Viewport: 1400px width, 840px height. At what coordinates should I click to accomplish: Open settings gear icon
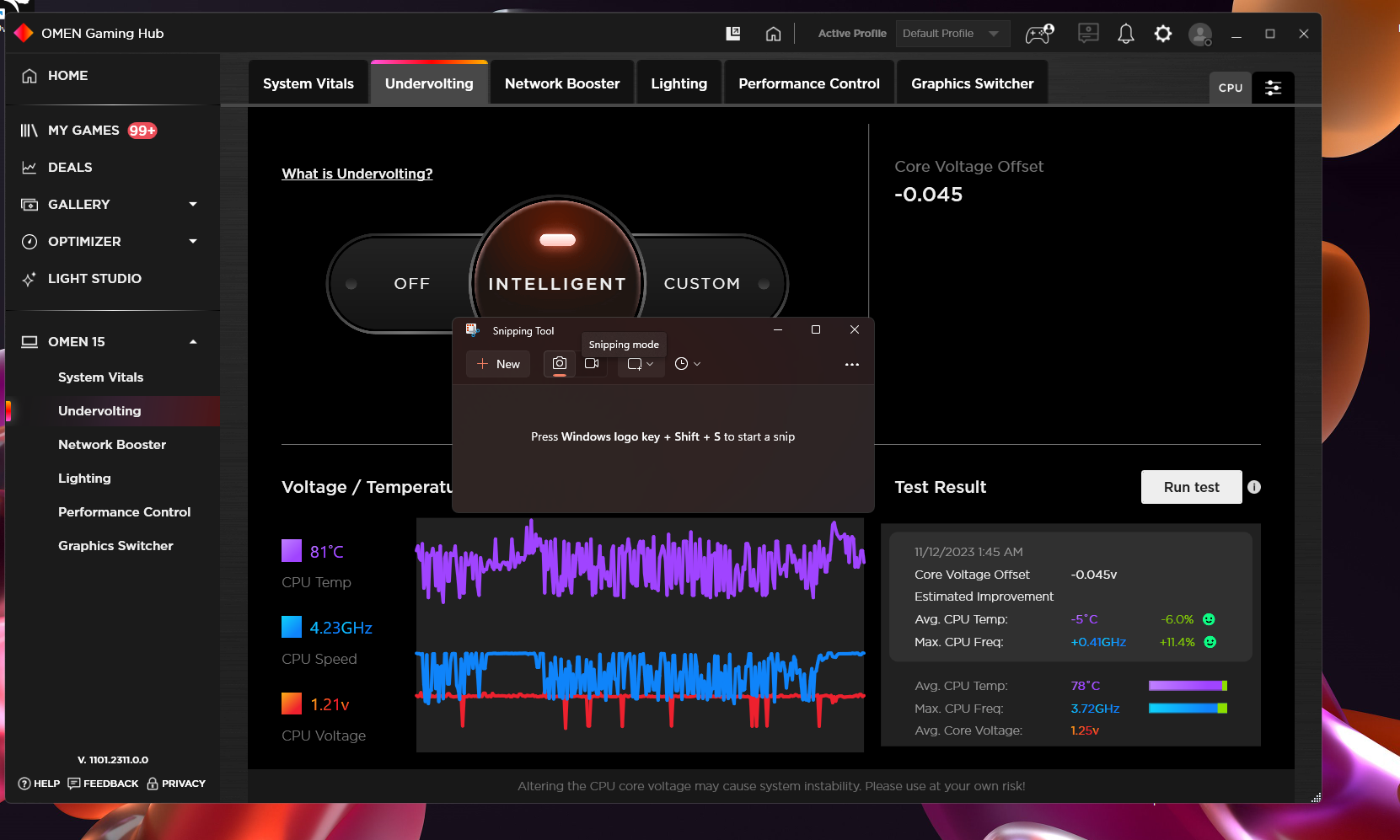[x=1163, y=34]
